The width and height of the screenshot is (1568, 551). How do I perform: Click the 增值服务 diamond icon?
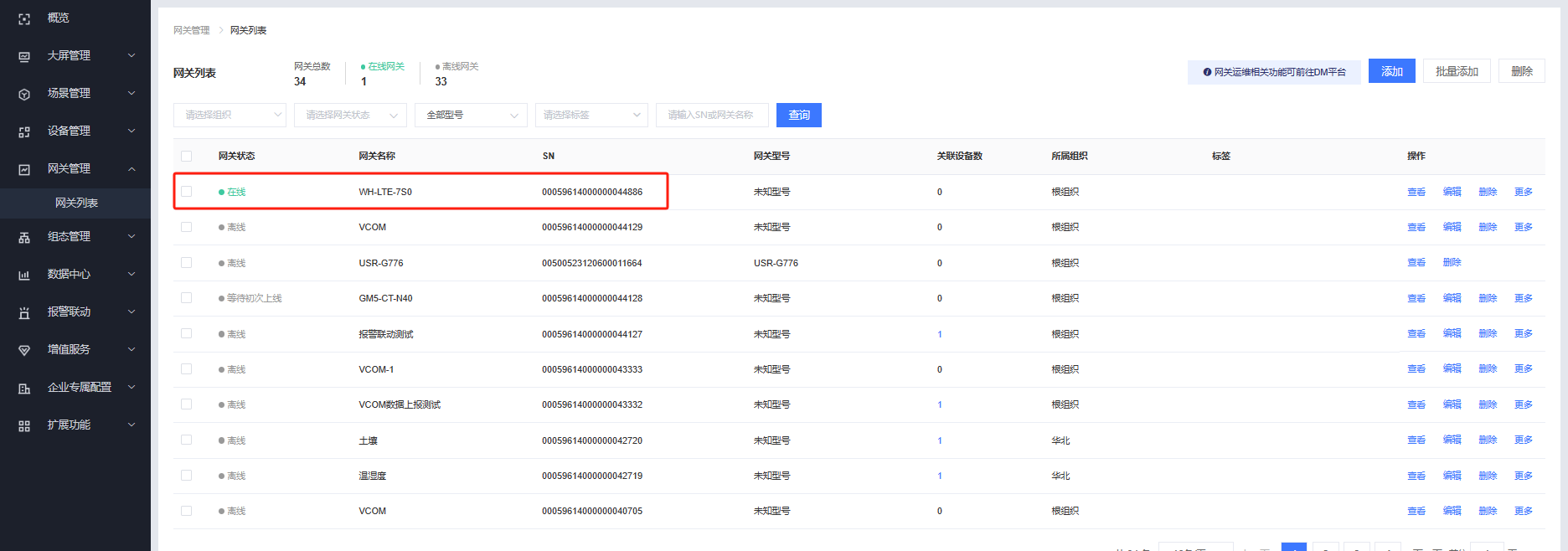click(24, 350)
